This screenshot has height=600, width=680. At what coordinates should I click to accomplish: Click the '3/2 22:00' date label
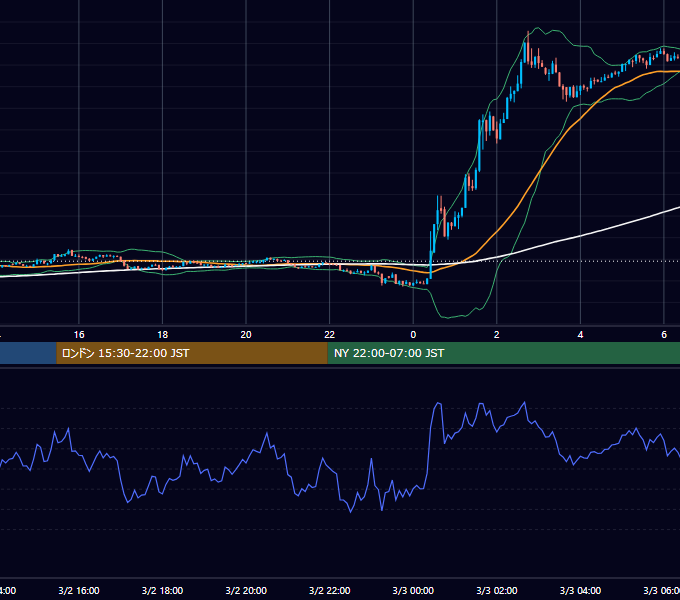pos(330,590)
